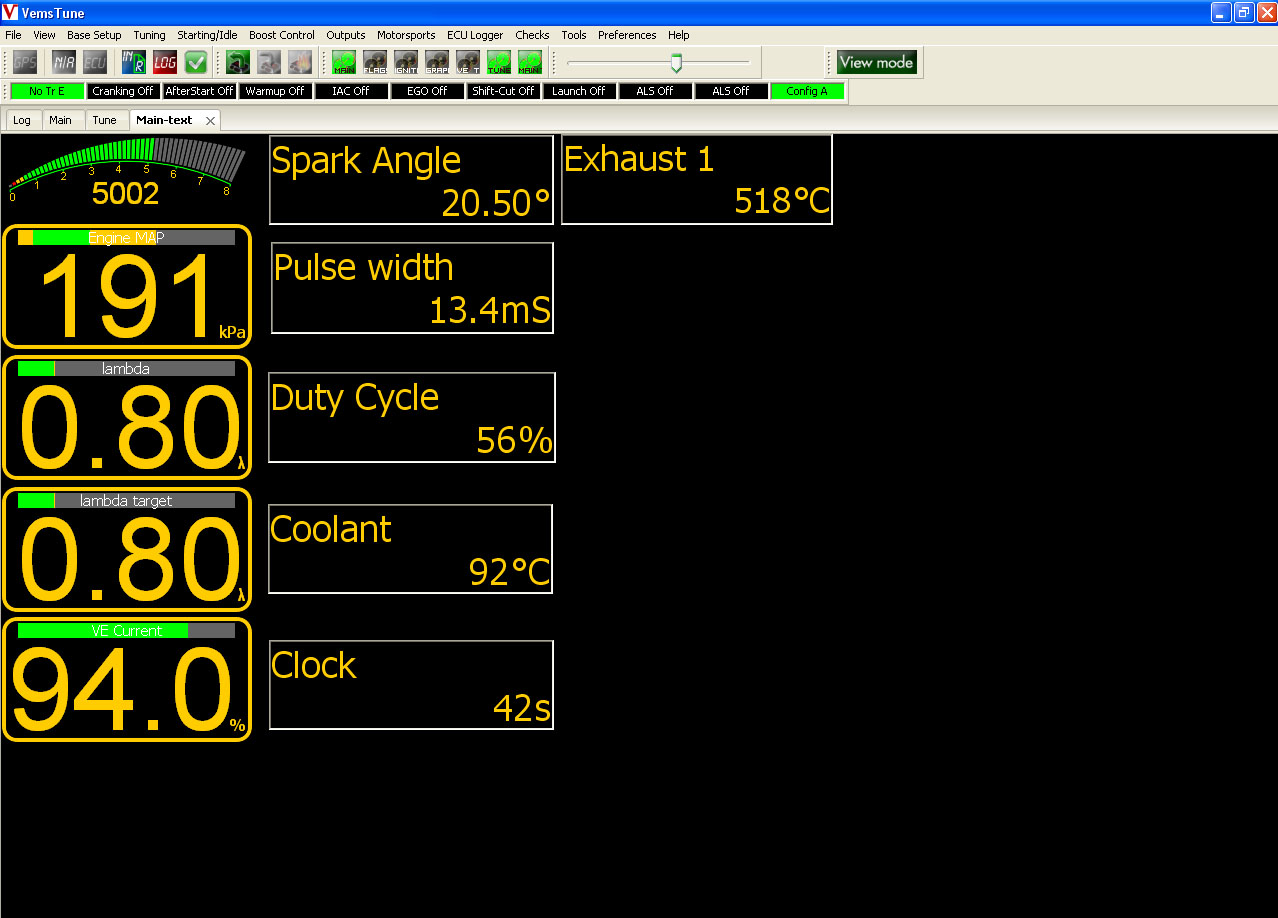1278x918 pixels.
Task: Click the View mode button
Action: (x=876, y=62)
